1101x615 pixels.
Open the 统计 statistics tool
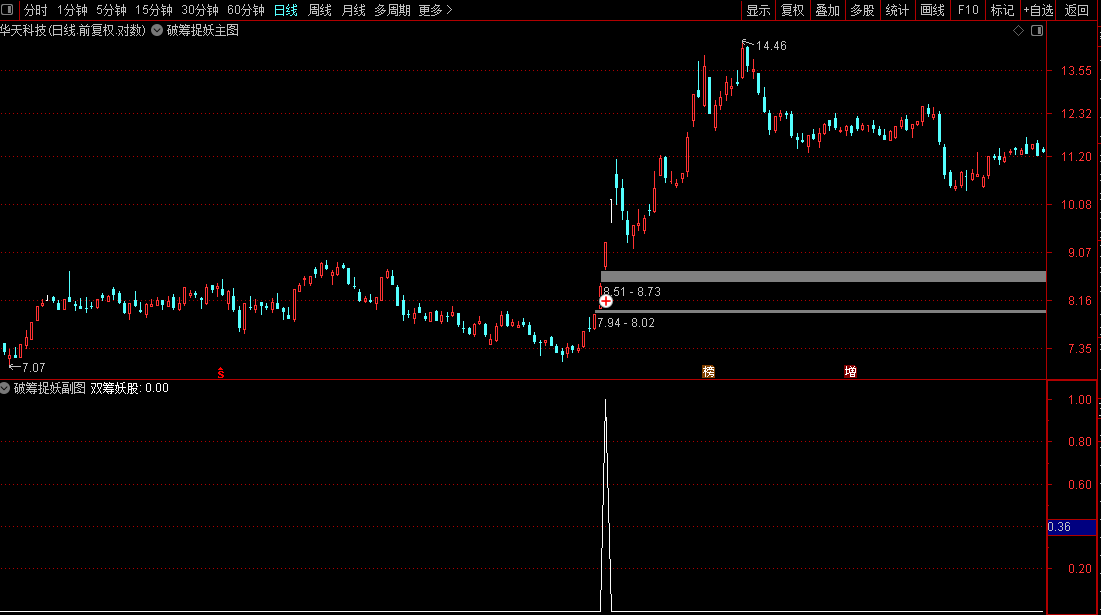tap(897, 10)
